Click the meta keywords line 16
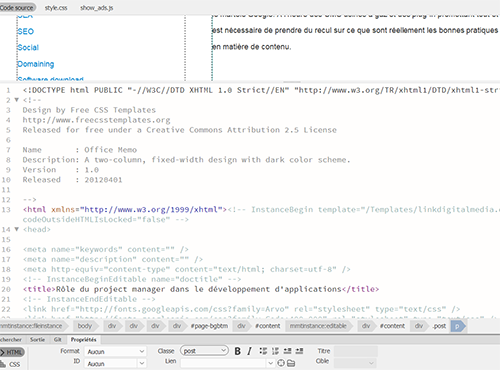 pos(106,249)
